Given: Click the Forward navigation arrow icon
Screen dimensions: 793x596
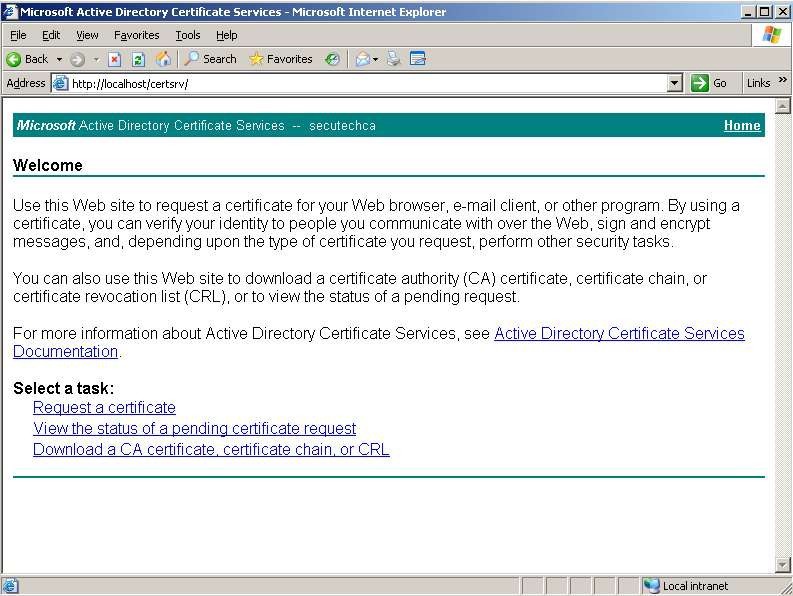Looking at the screenshot, I should click(x=77, y=60).
